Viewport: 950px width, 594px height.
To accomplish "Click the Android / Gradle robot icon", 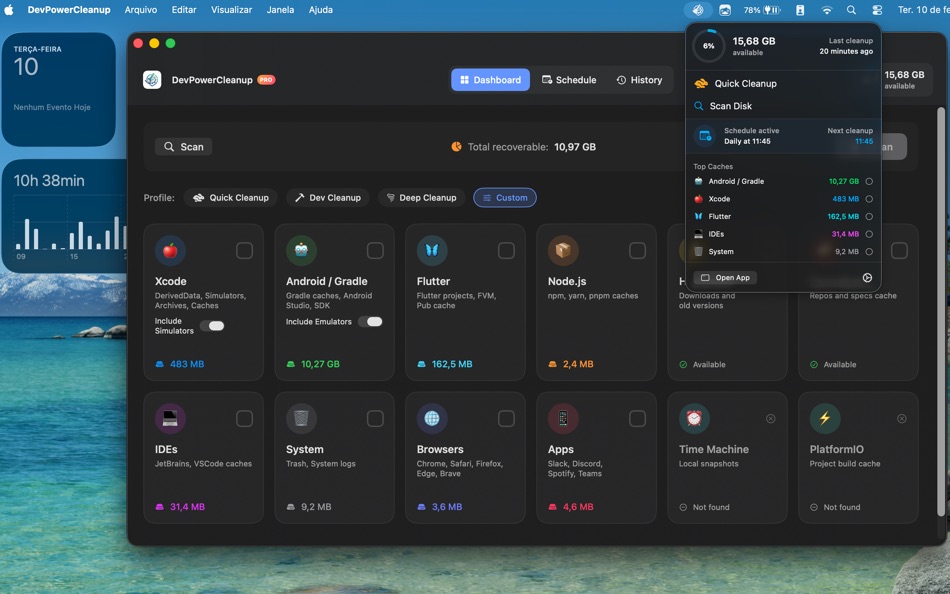I will tap(301, 250).
